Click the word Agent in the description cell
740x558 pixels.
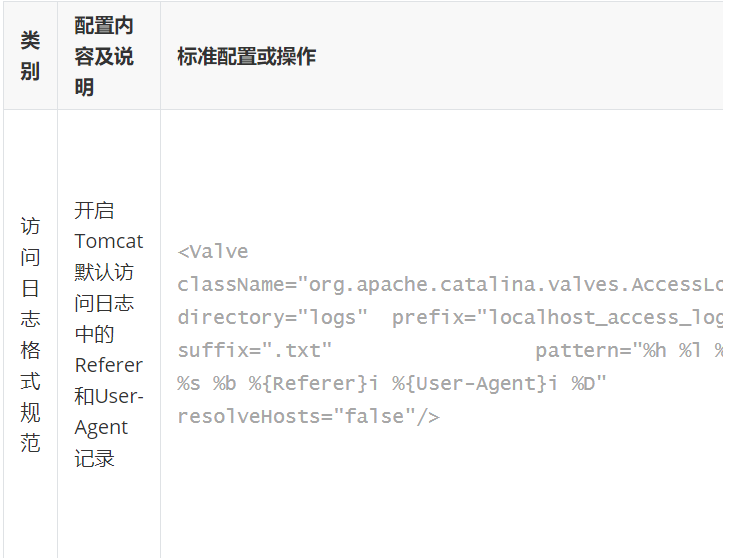point(101,428)
